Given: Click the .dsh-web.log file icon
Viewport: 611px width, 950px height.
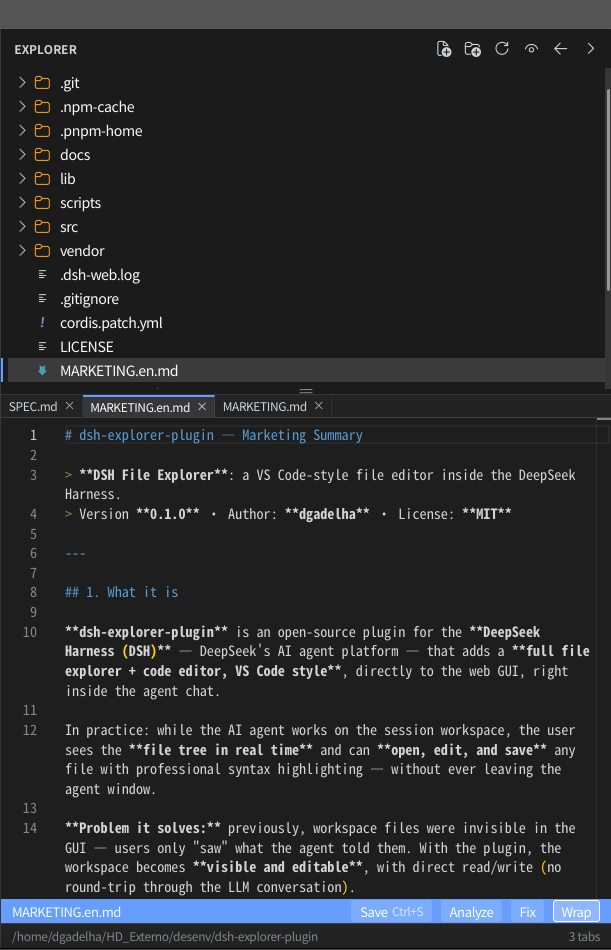Looking at the screenshot, I should [42, 274].
